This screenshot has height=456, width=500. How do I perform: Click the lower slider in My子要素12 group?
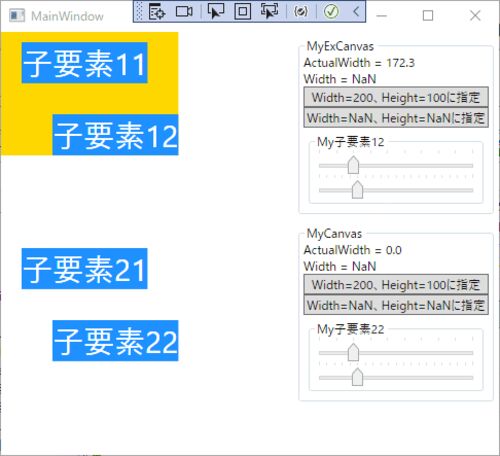click(396, 190)
